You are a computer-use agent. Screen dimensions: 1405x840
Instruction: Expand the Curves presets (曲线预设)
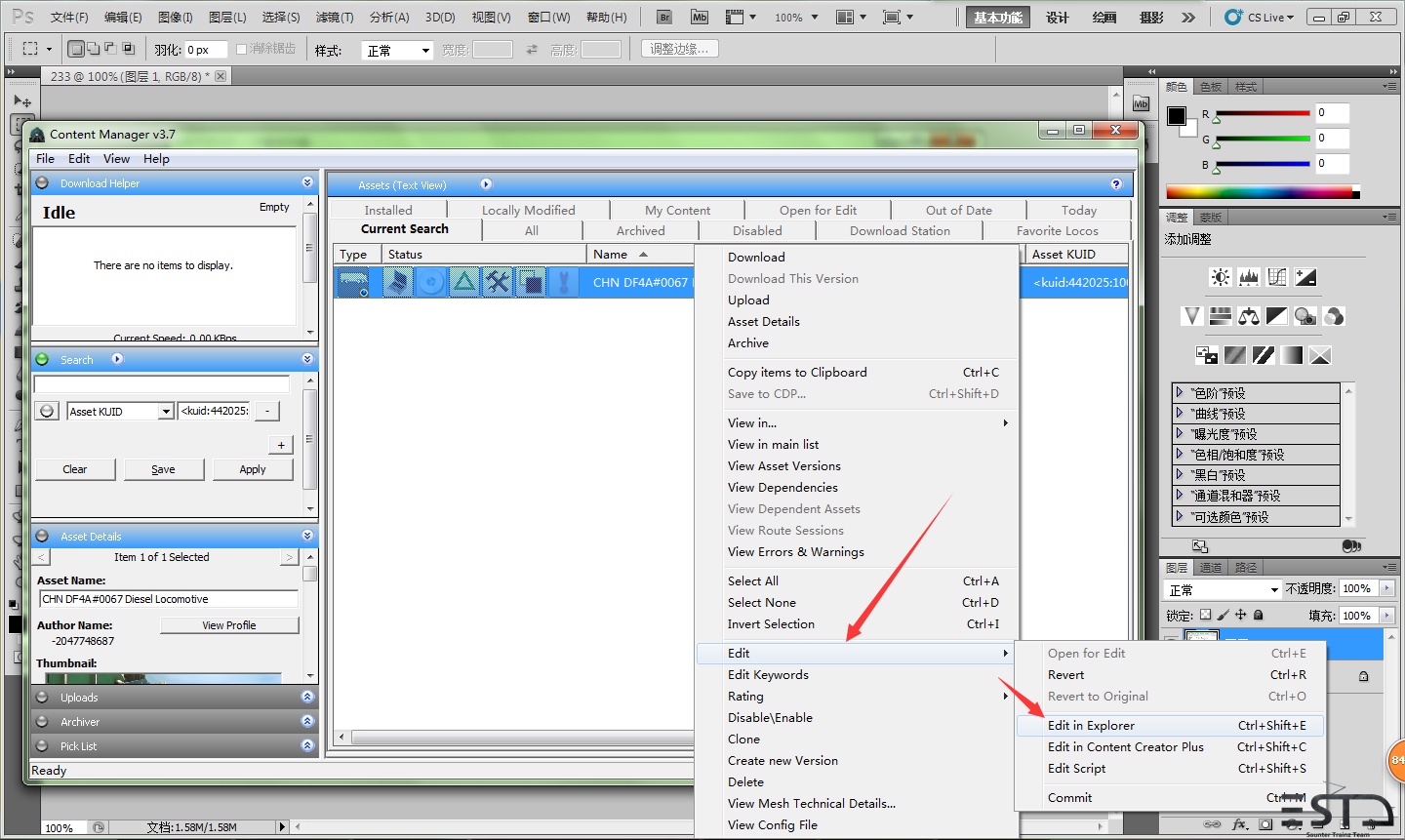click(1180, 413)
